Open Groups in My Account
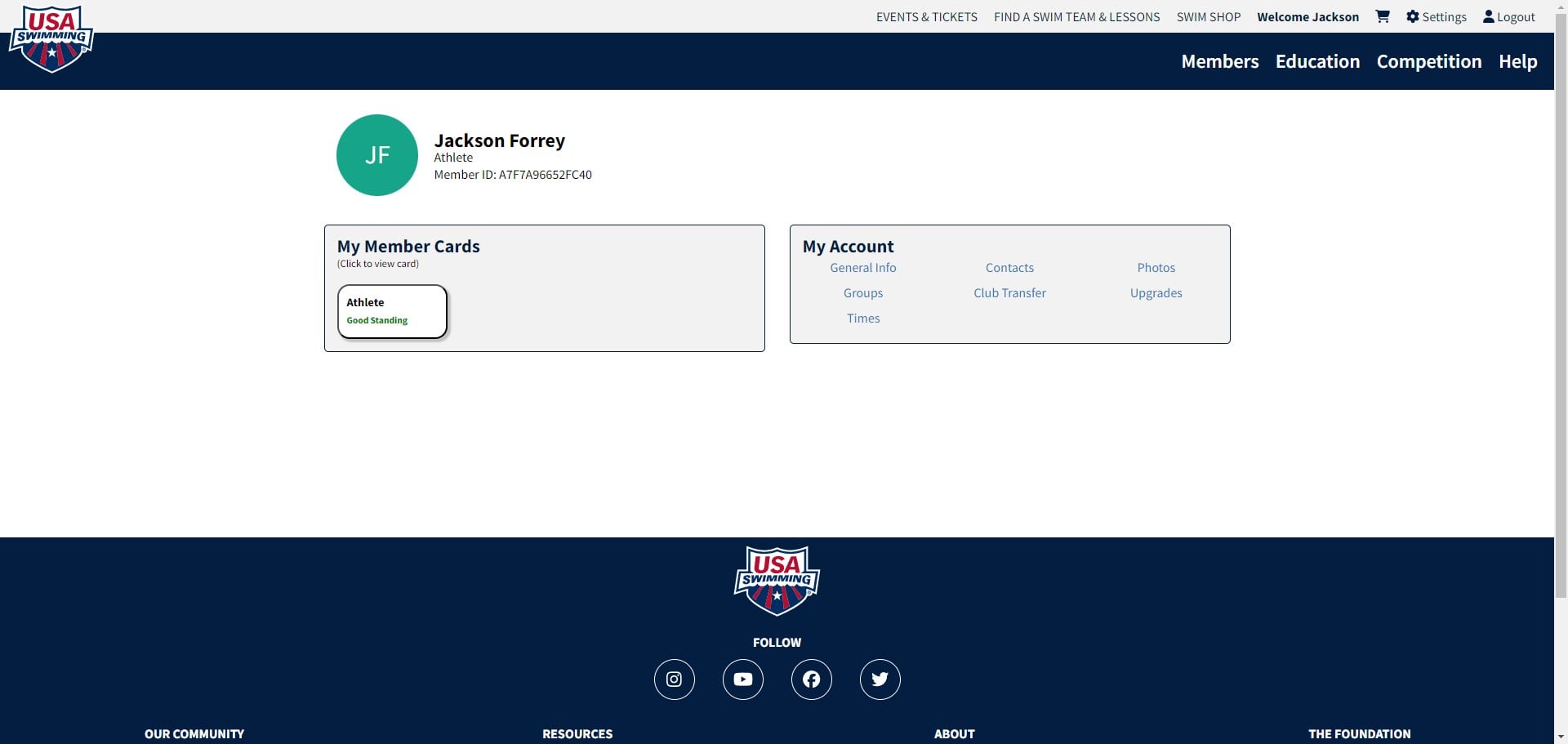 tap(863, 293)
